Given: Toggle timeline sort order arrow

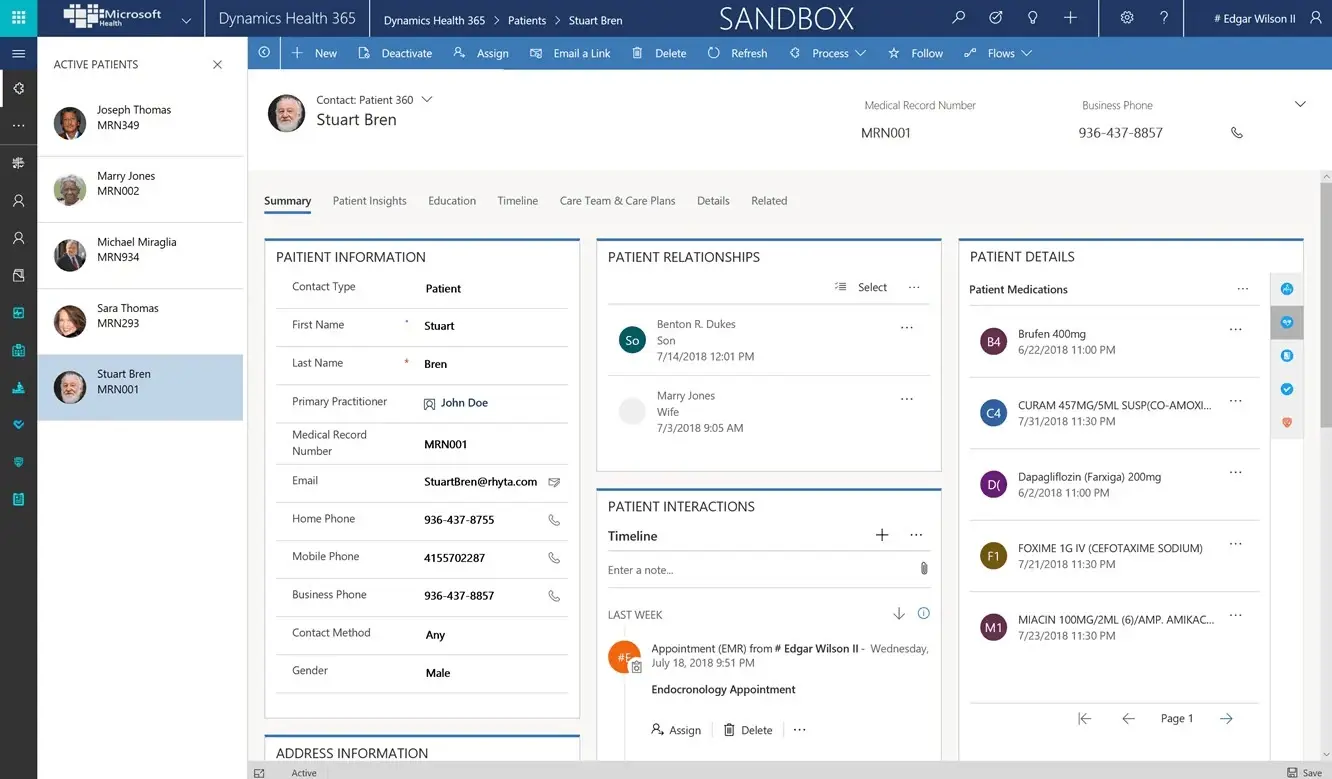Looking at the screenshot, I should [x=898, y=613].
